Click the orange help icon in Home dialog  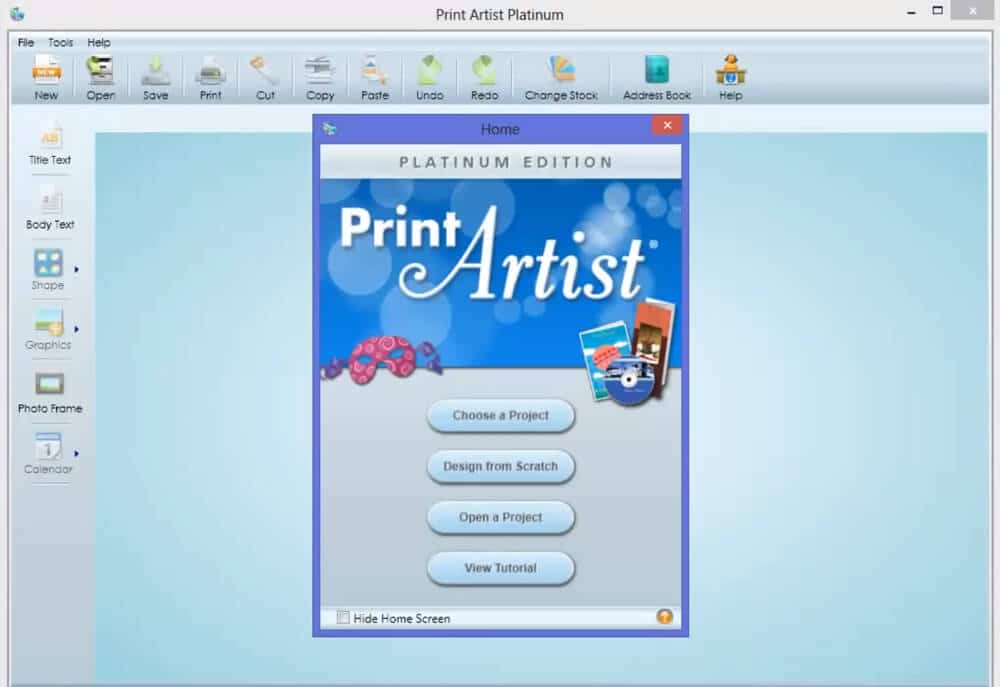point(665,616)
